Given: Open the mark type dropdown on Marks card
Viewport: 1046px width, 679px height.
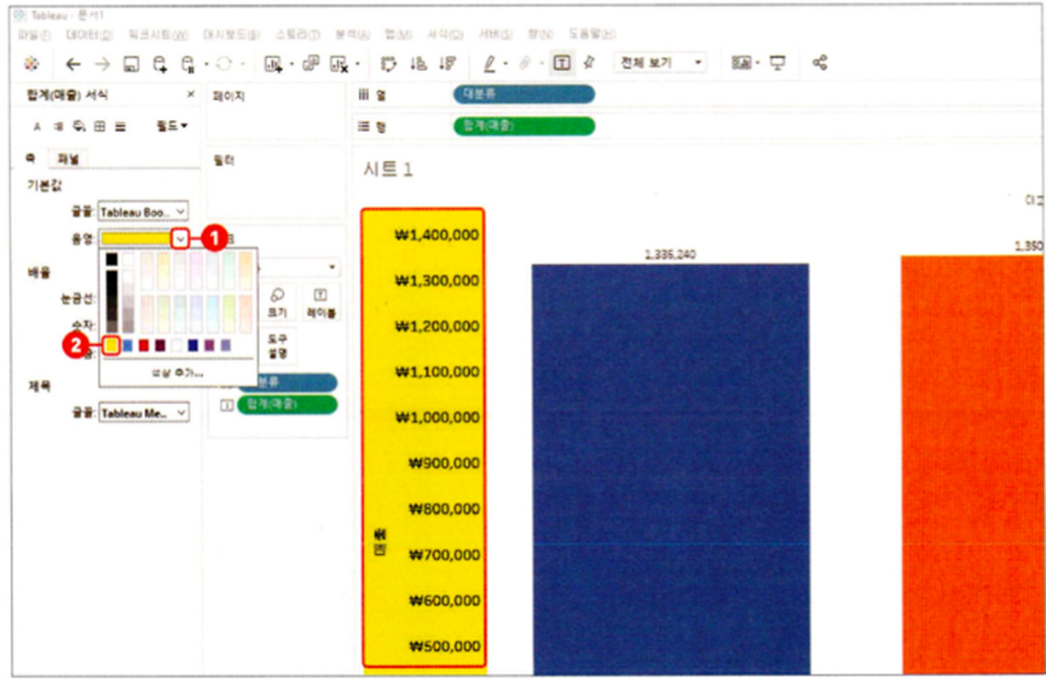Looking at the screenshot, I should tap(332, 267).
